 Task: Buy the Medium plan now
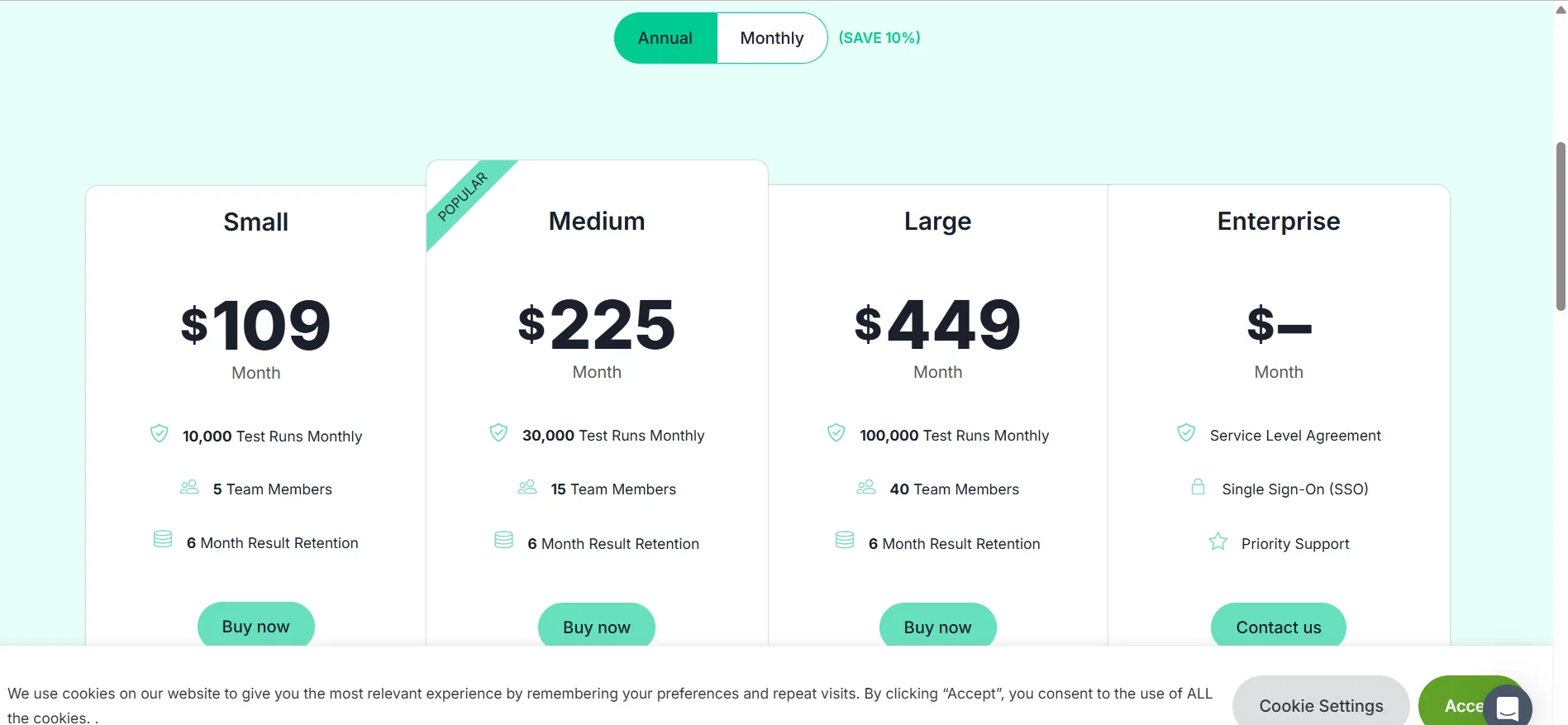click(596, 627)
